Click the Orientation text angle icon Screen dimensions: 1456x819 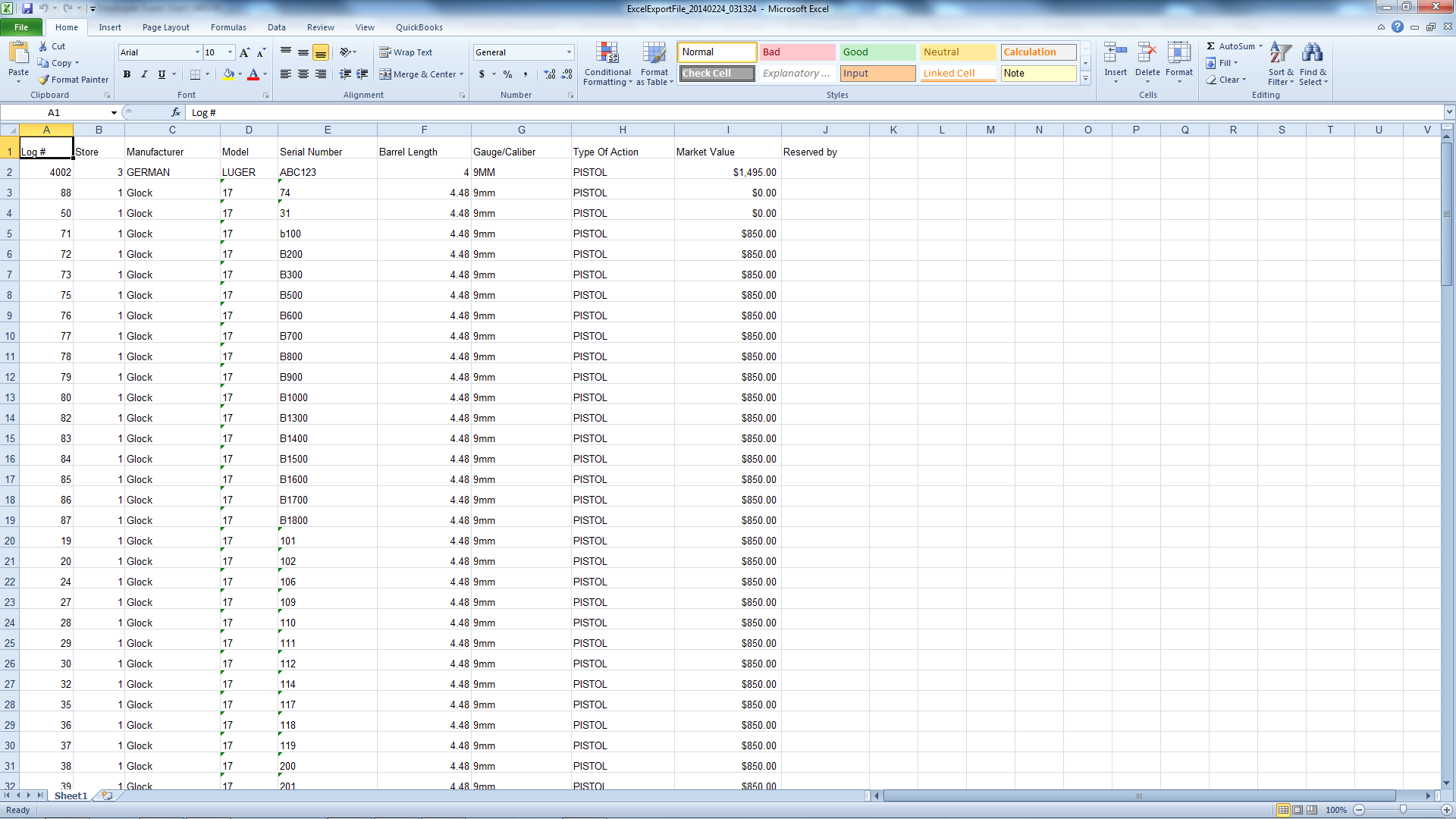pyautogui.click(x=346, y=52)
